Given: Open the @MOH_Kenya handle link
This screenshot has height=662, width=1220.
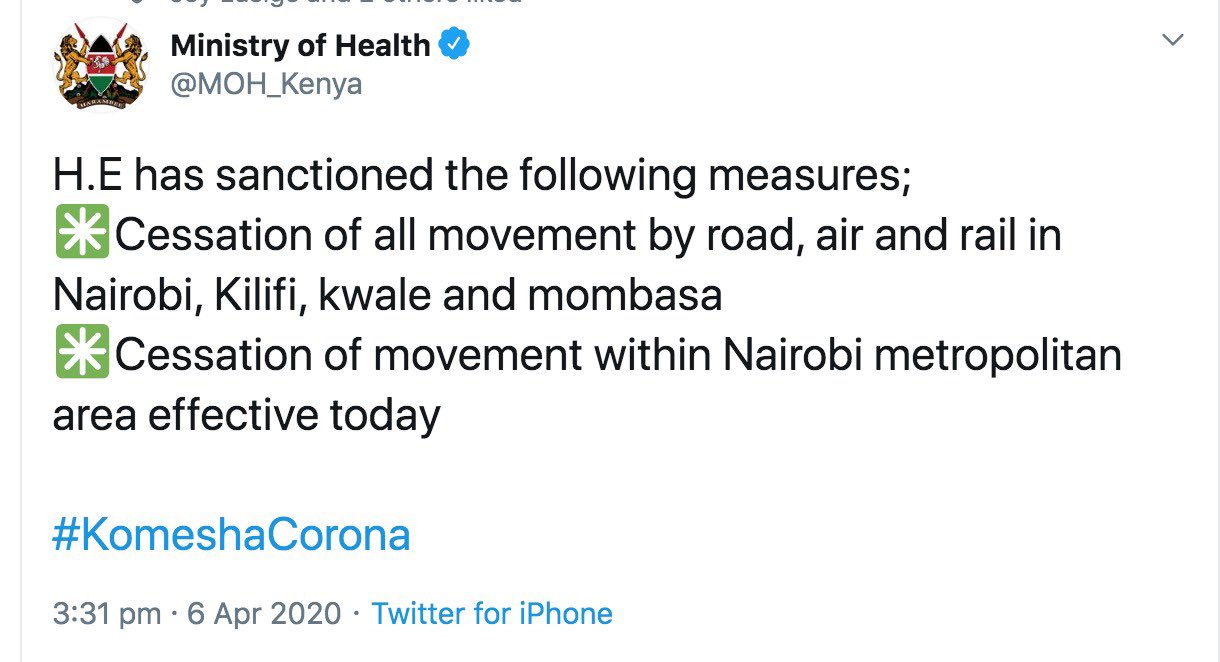Looking at the screenshot, I should 266,84.
